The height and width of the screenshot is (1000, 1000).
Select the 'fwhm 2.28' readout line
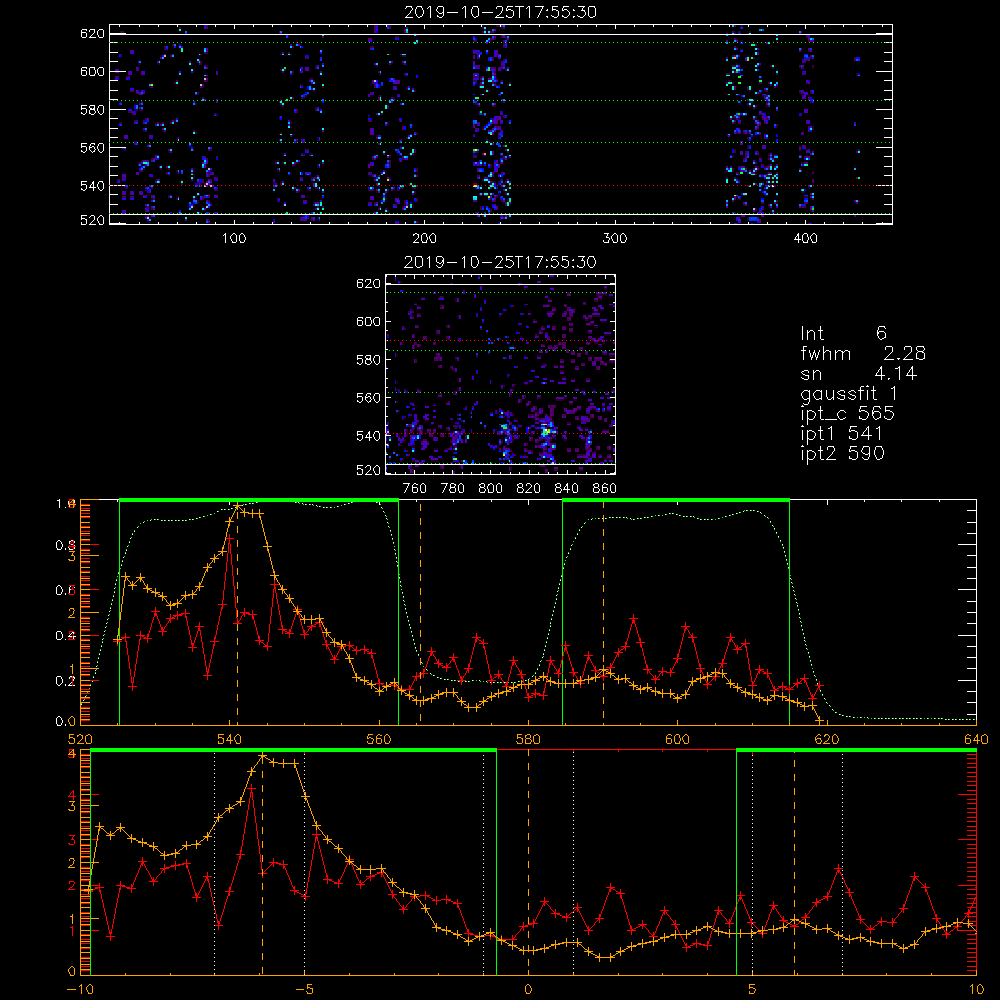pos(862,353)
